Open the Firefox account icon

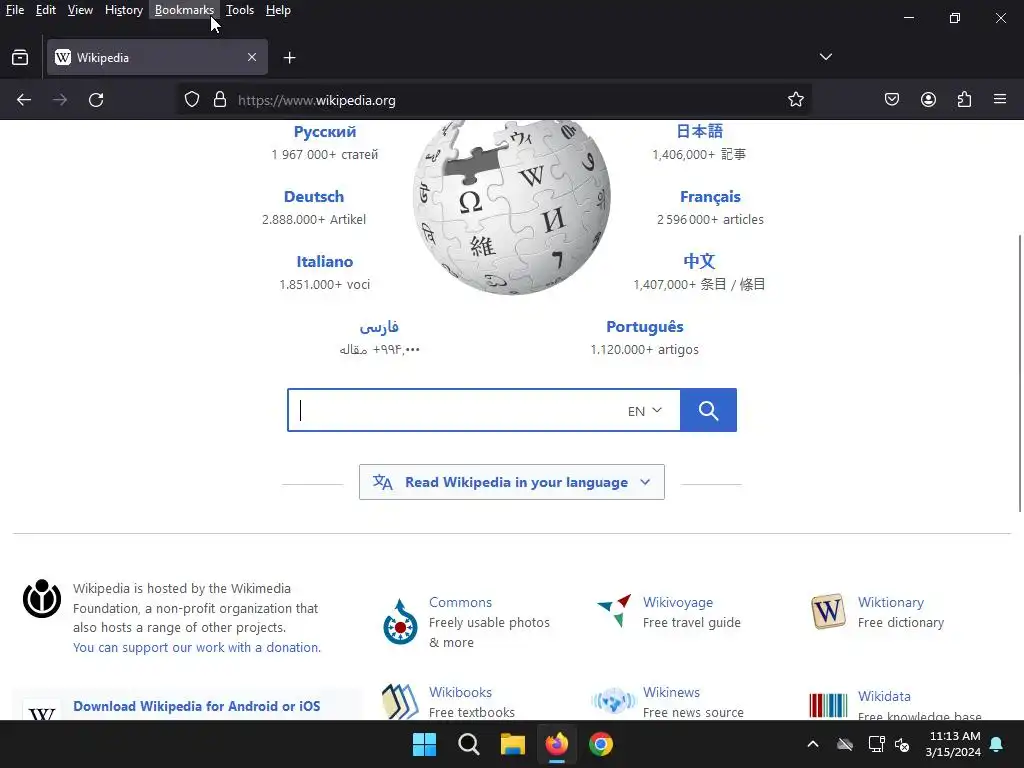click(x=928, y=99)
